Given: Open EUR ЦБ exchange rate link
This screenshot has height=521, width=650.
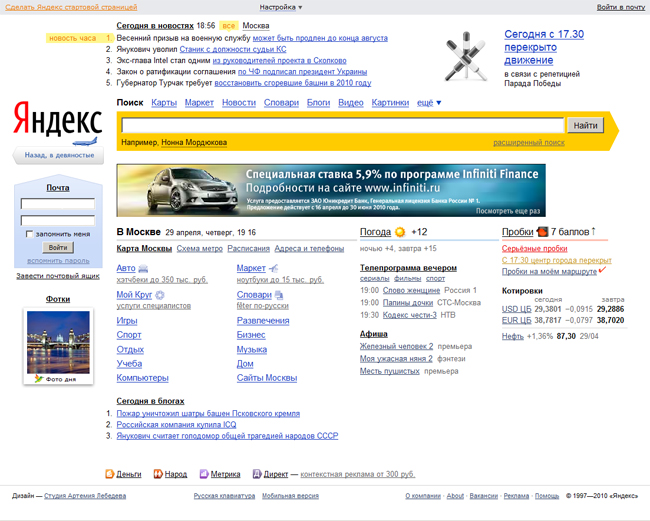Looking at the screenshot, I should coord(516,320).
